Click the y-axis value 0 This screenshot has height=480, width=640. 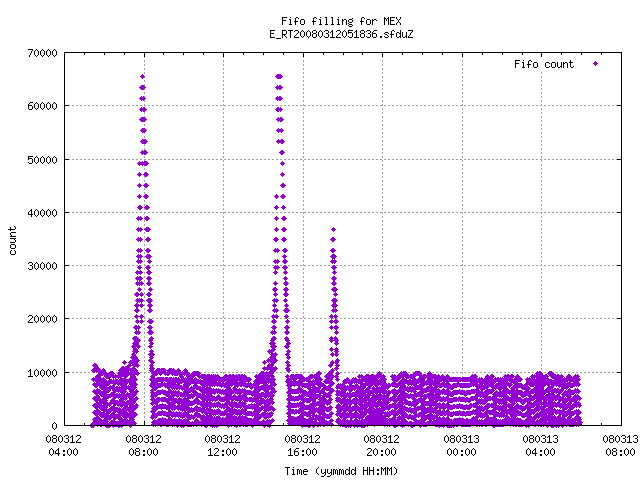coord(54,426)
